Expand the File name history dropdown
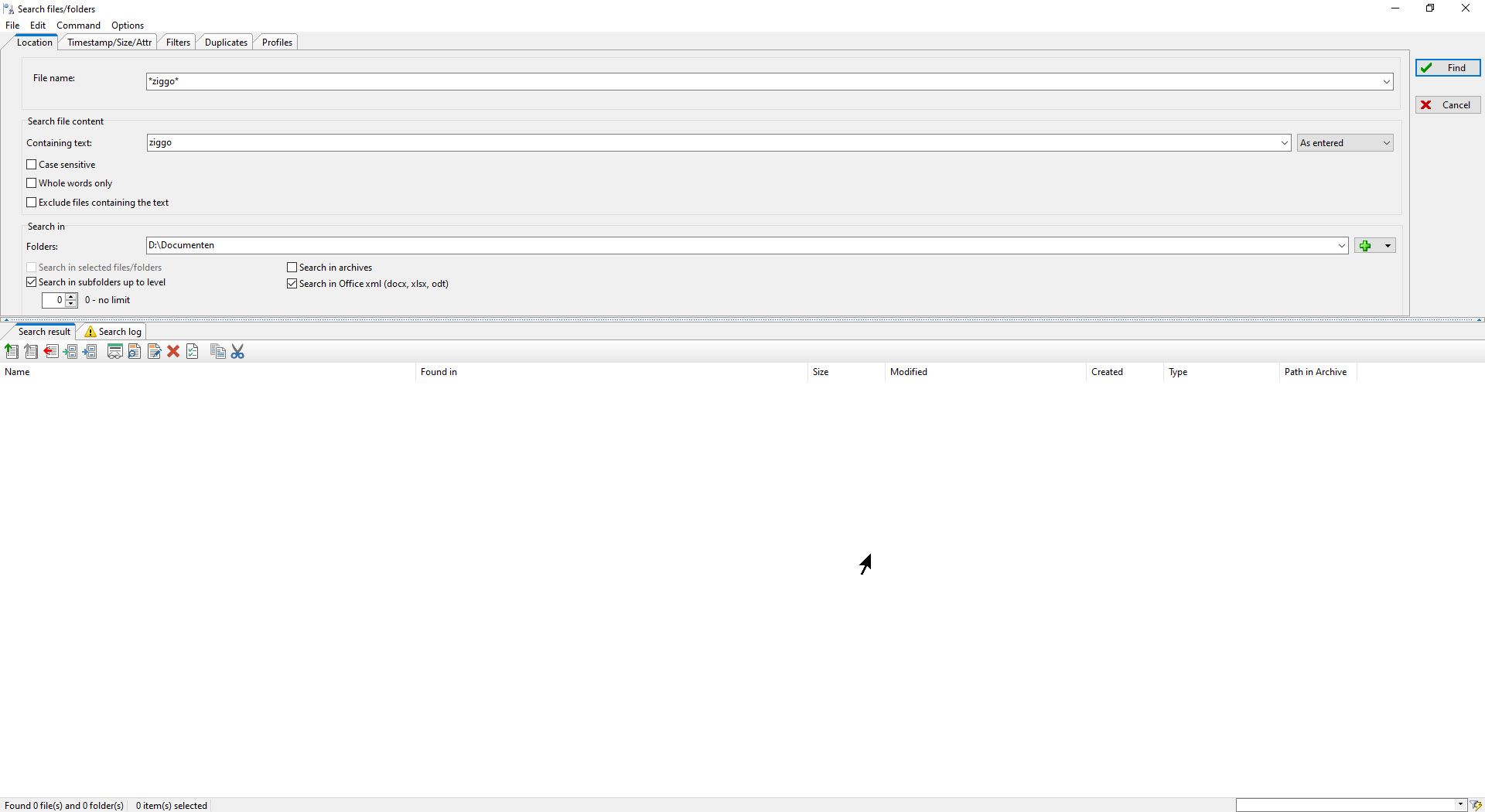This screenshot has height=812, width=1485. pos(1387,82)
